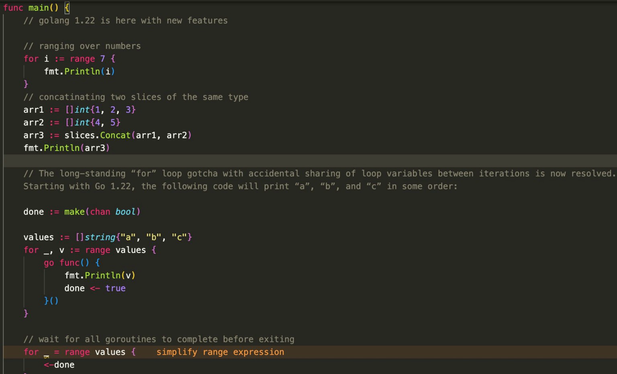The width and height of the screenshot is (617, 374).
Task: Place cursor on the highlighted empty line
Action: pyautogui.click(x=310, y=161)
